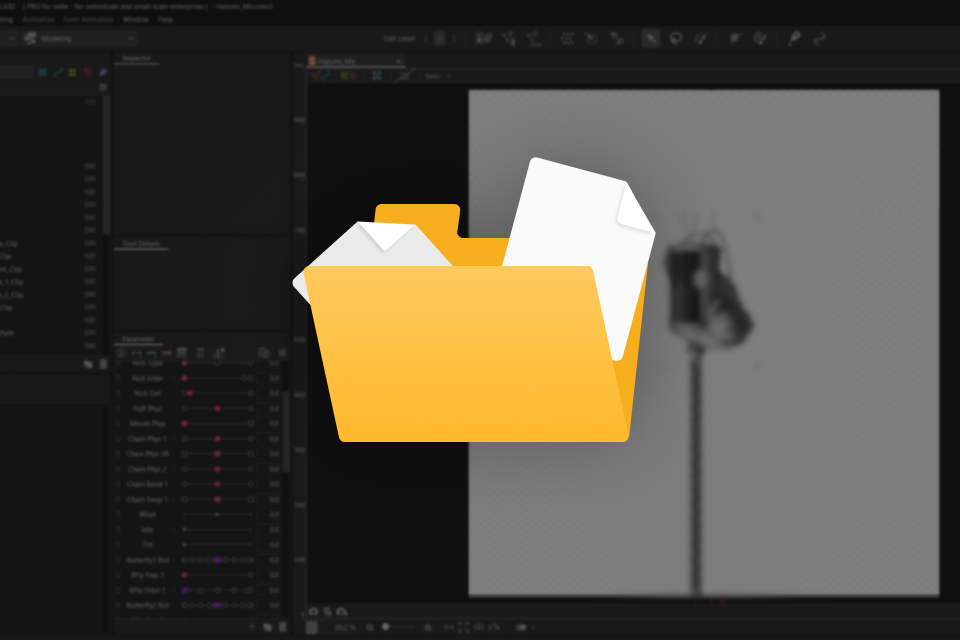Click the trash icon below the parameter list
960x640 pixels.
click(x=282, y=627)
